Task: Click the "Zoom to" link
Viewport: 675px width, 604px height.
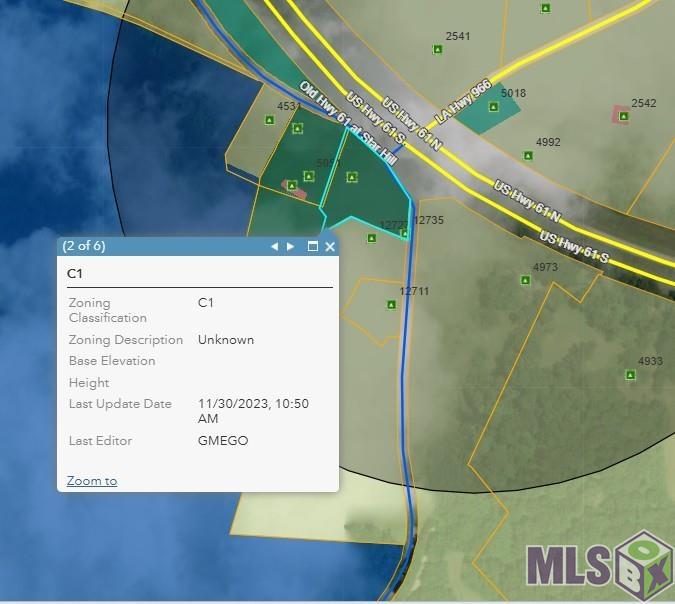Action: [91, 481]
